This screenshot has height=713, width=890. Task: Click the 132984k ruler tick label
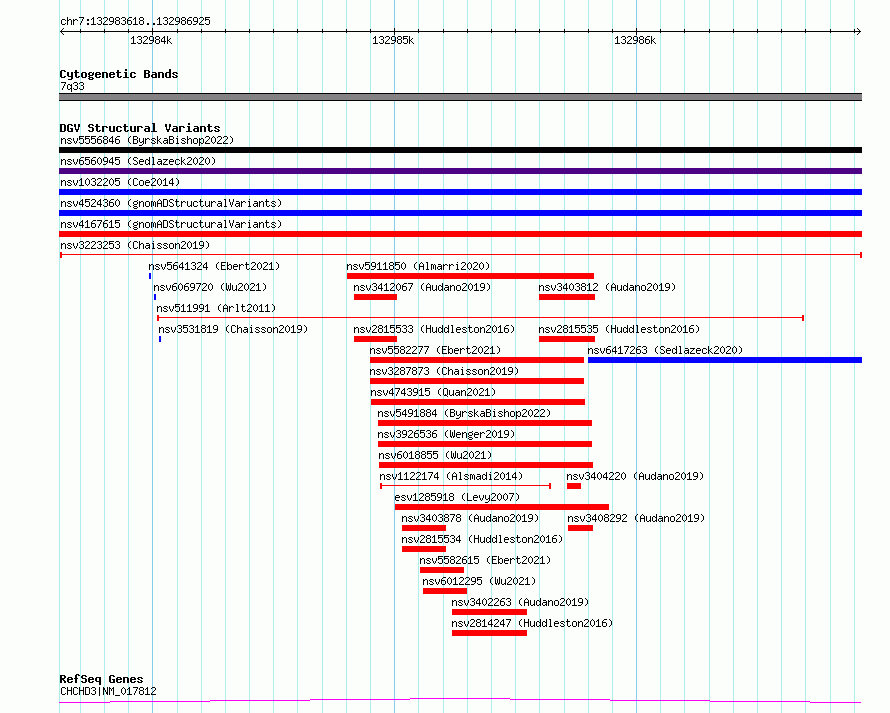151,40
